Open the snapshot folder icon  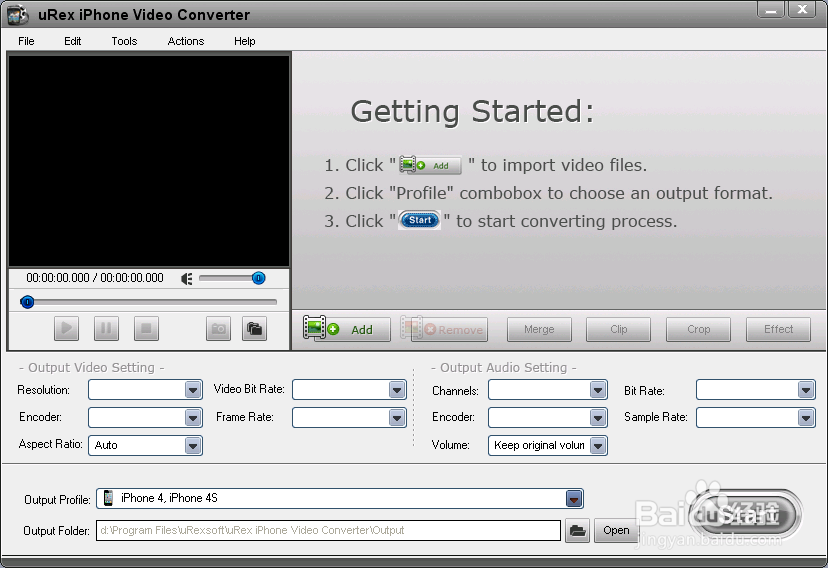click(255, 328)
